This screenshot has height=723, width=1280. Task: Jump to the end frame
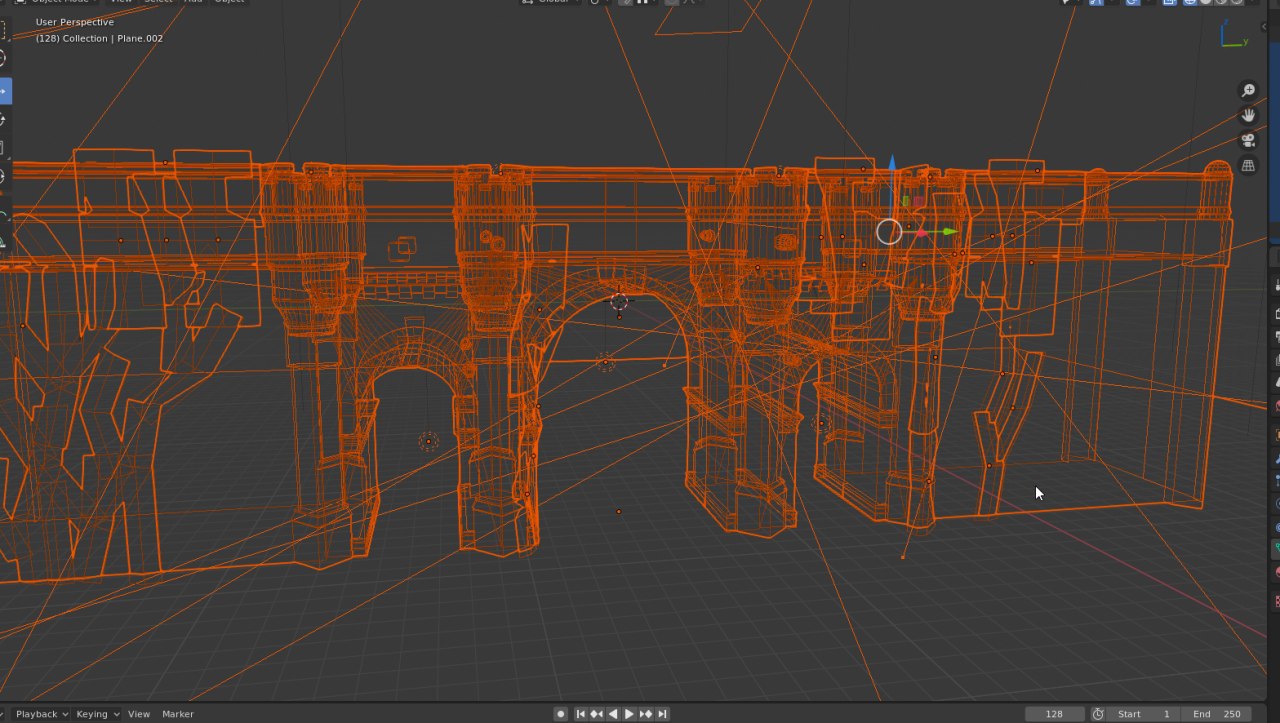coord(662,714)
